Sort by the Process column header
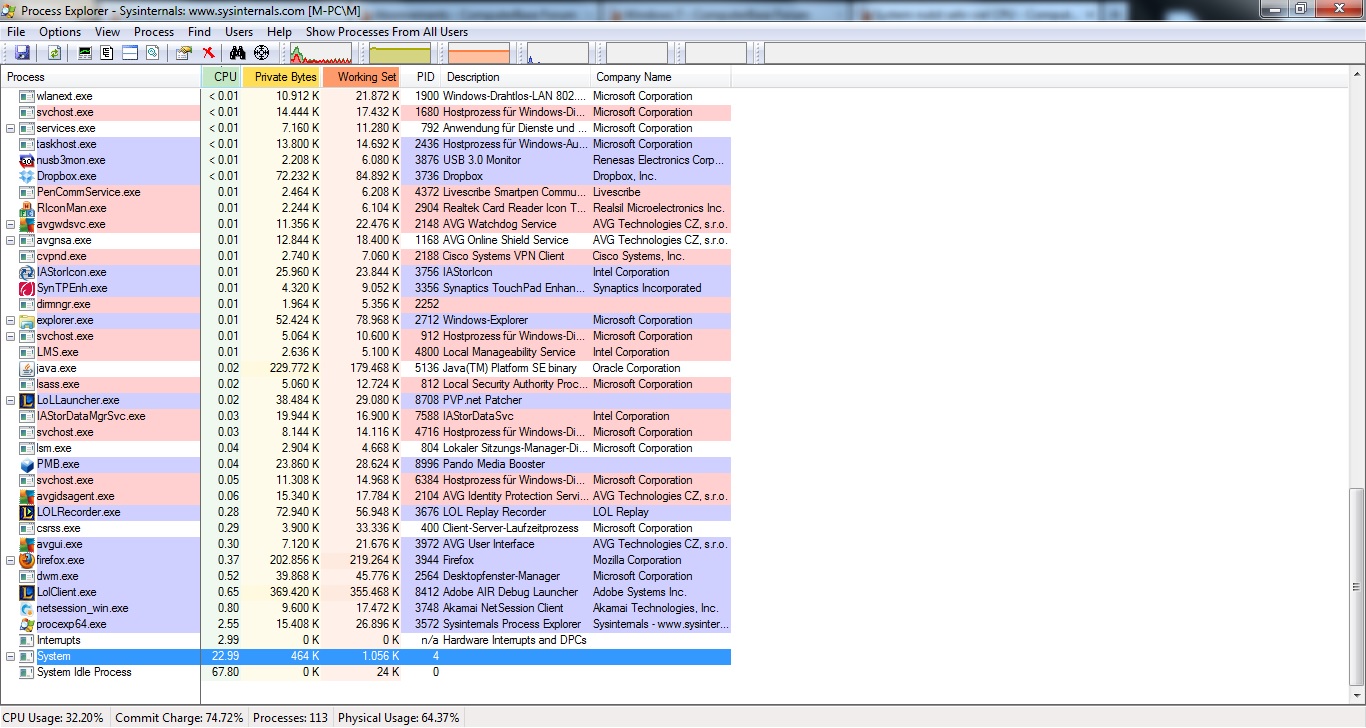The image size is (1366, 728). 100,77
